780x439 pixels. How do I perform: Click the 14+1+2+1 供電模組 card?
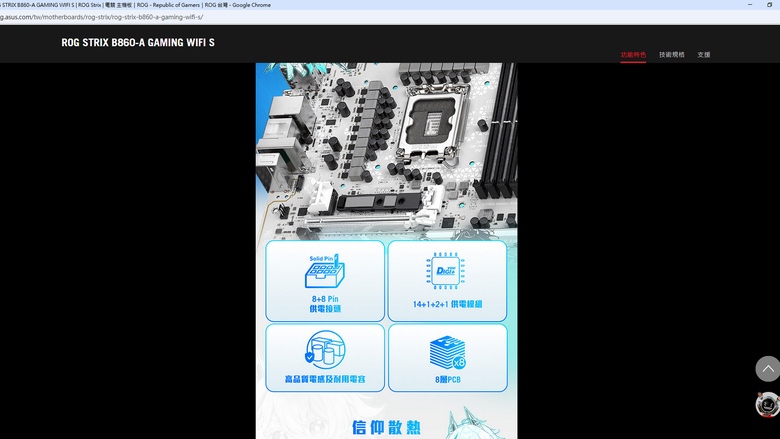pos(447,281)
